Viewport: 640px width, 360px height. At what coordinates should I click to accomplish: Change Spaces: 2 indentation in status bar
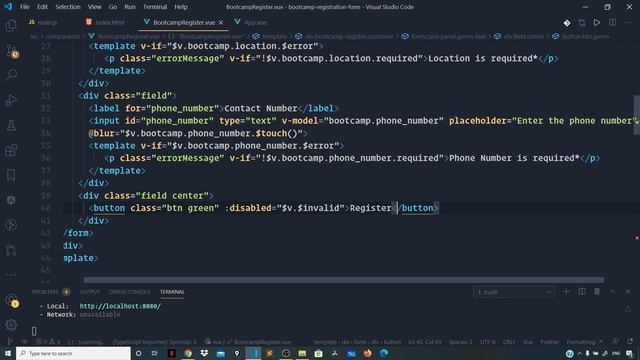460,342
